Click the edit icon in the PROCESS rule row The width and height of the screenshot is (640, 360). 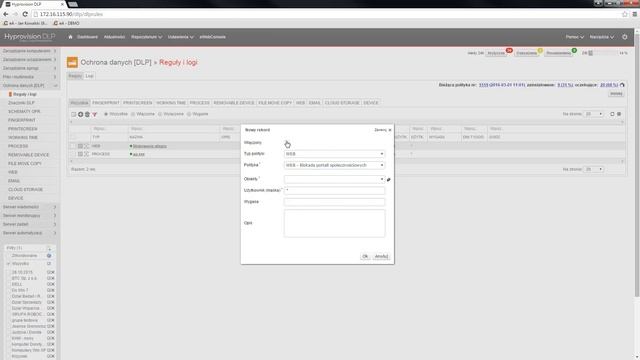pyautogui.click(x=80, y=154)
